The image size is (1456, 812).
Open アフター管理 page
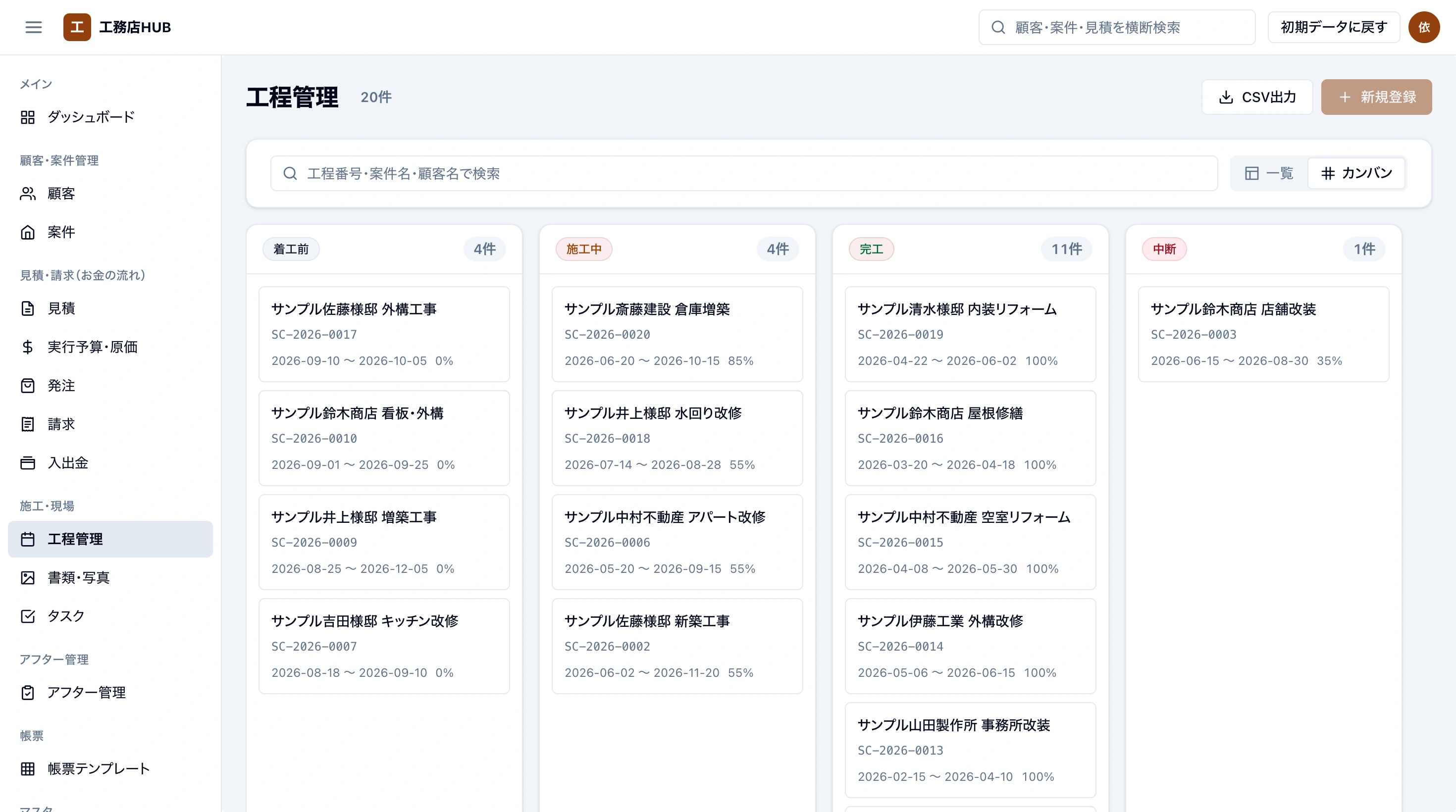(110, 693)
